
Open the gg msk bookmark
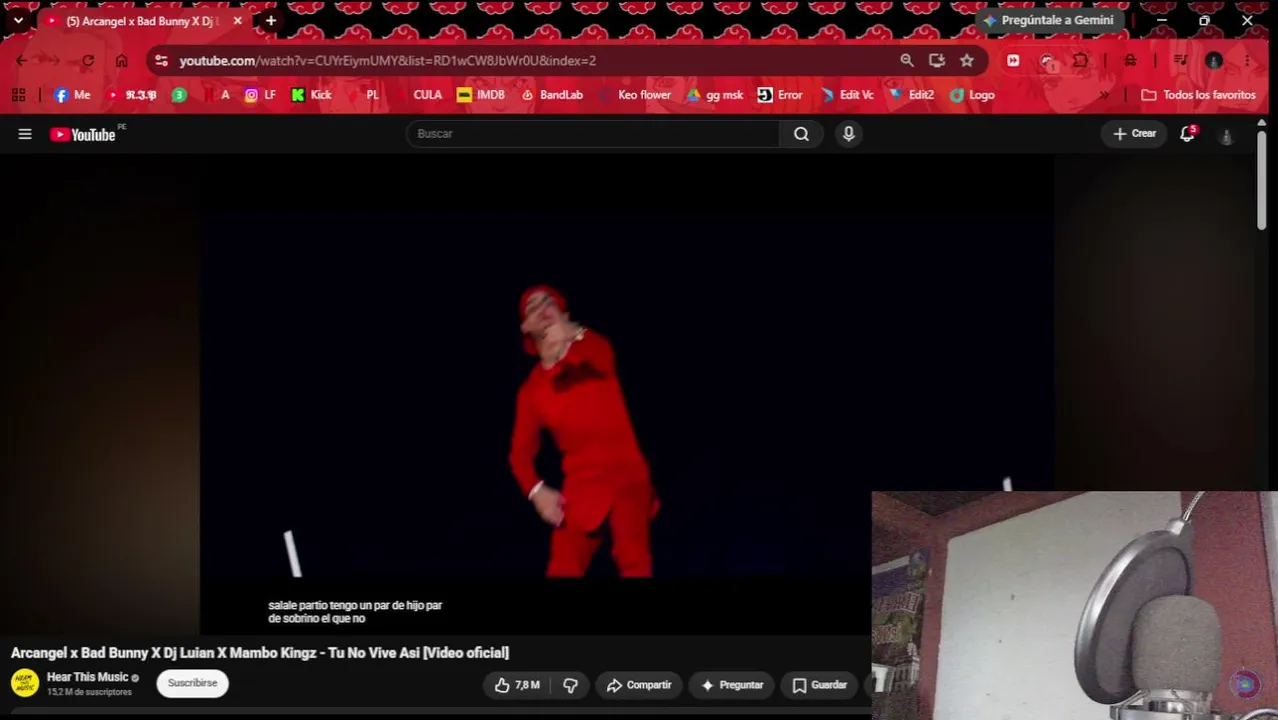coord(714,95)
